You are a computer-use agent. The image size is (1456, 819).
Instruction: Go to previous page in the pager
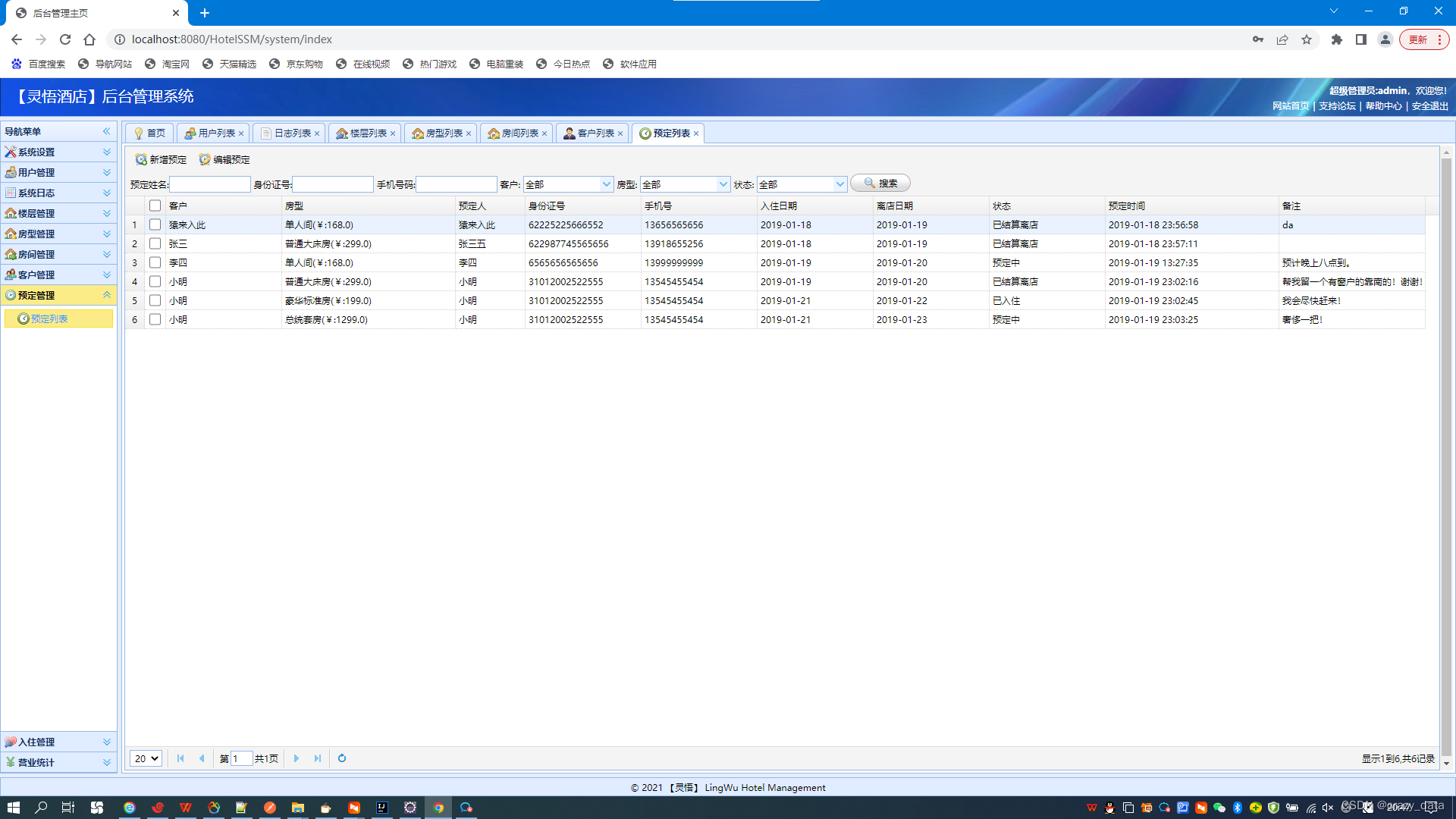click(202, 758)
